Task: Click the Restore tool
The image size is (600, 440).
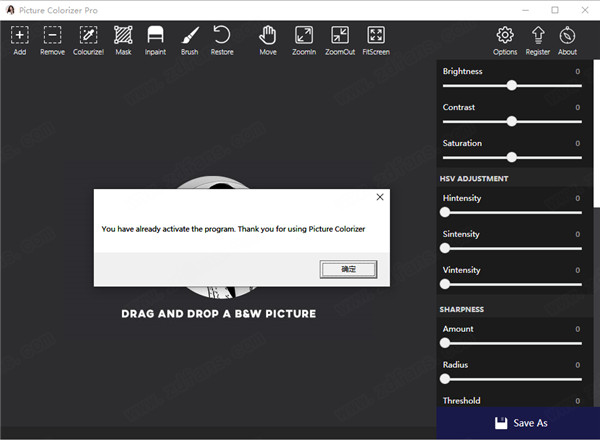Action: click(x=222, y=41)
